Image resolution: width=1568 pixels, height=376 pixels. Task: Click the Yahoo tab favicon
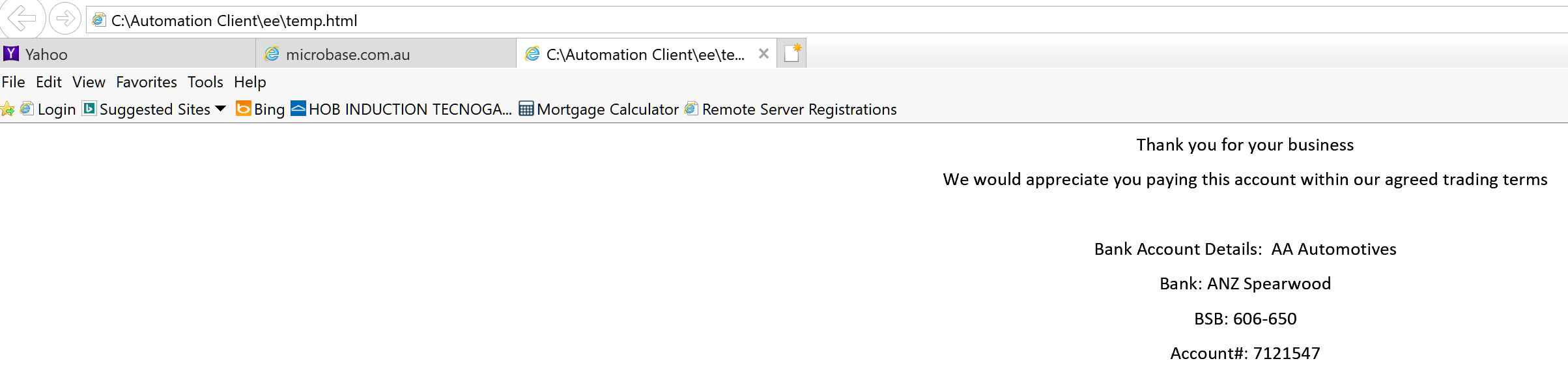(x=11, y=53)
